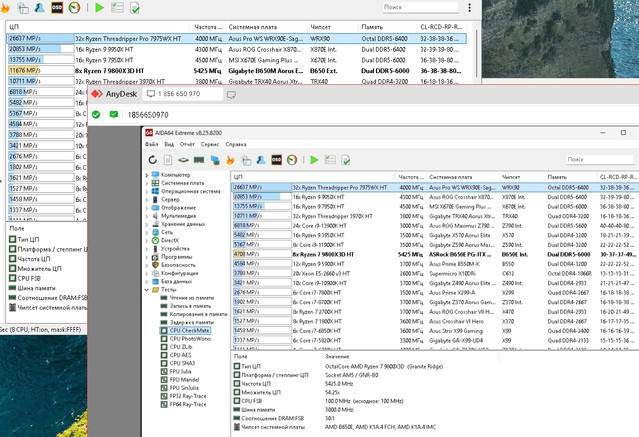Click the AnyDesk logo icon
This screenshot has width=639, height=437.
(97, 94)
